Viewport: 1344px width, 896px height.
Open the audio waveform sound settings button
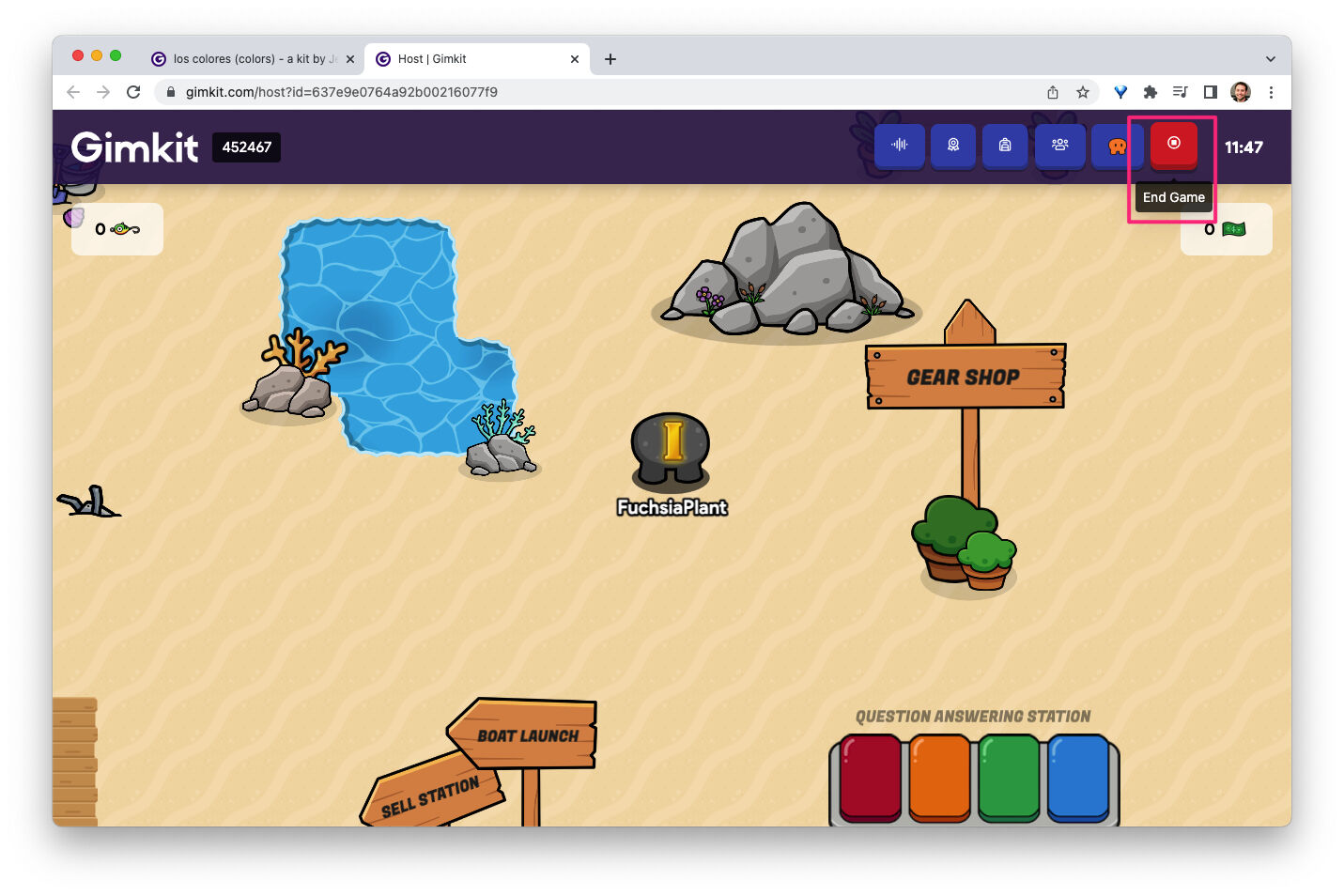coord(899,146)
